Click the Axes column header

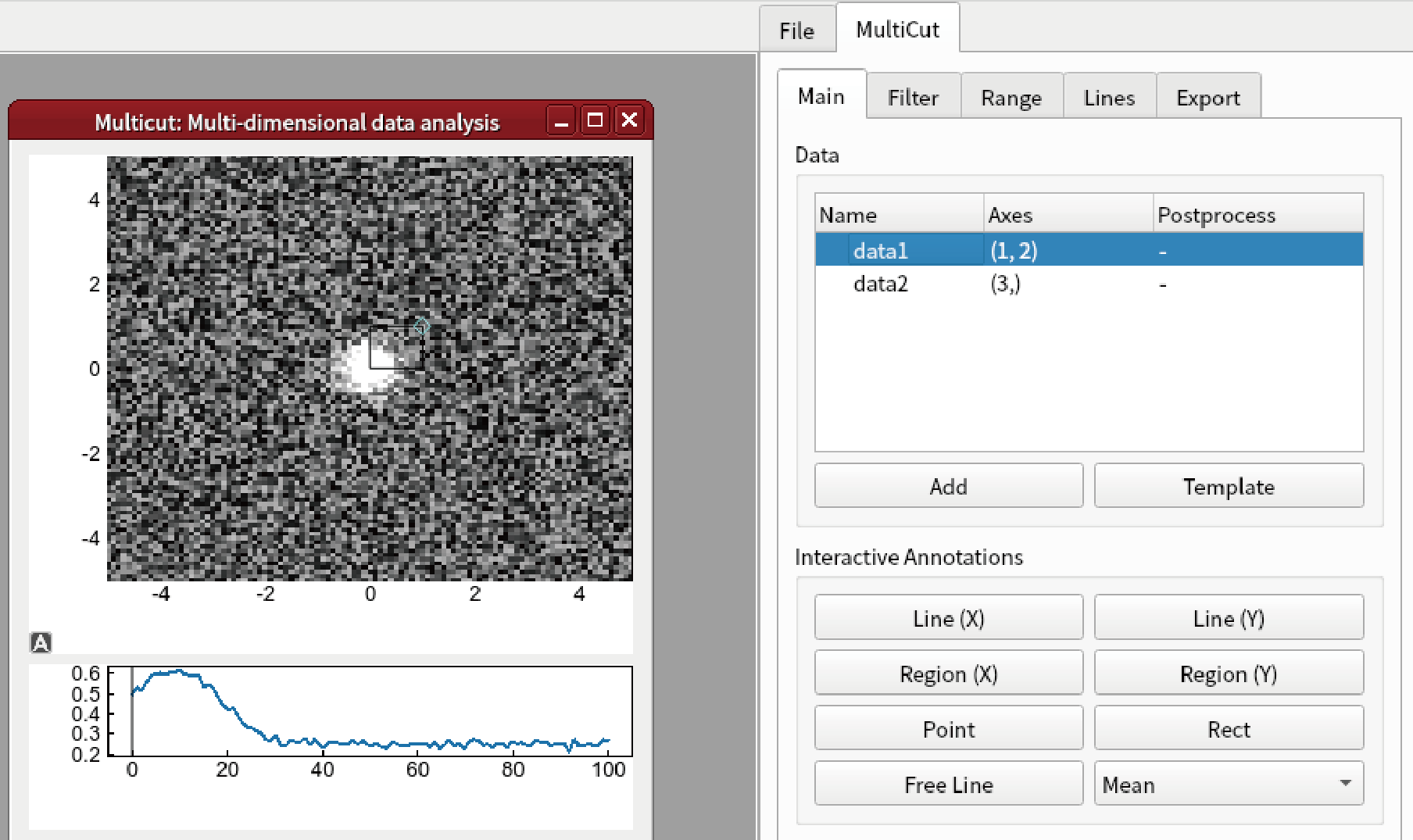1068,215
